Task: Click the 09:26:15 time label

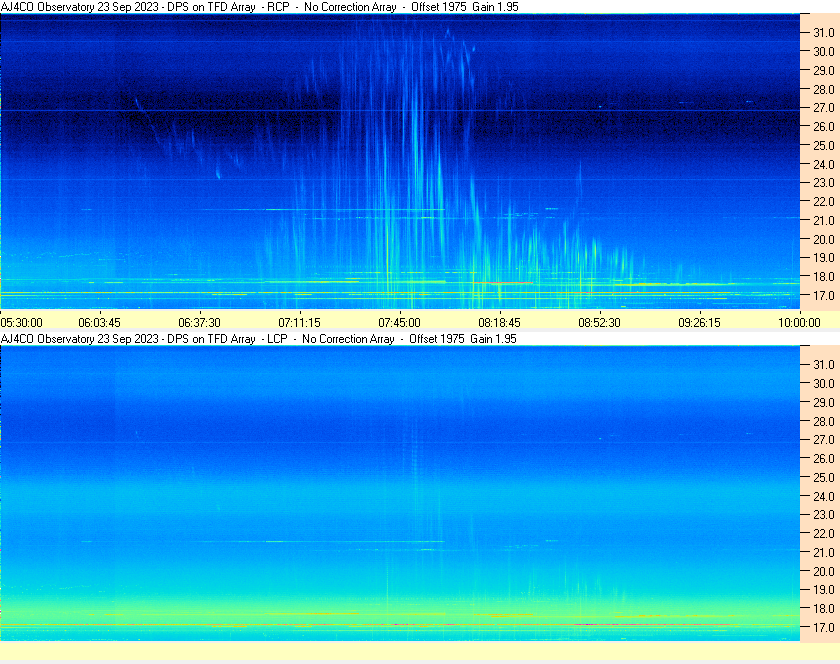Action: tap(699, 323)
